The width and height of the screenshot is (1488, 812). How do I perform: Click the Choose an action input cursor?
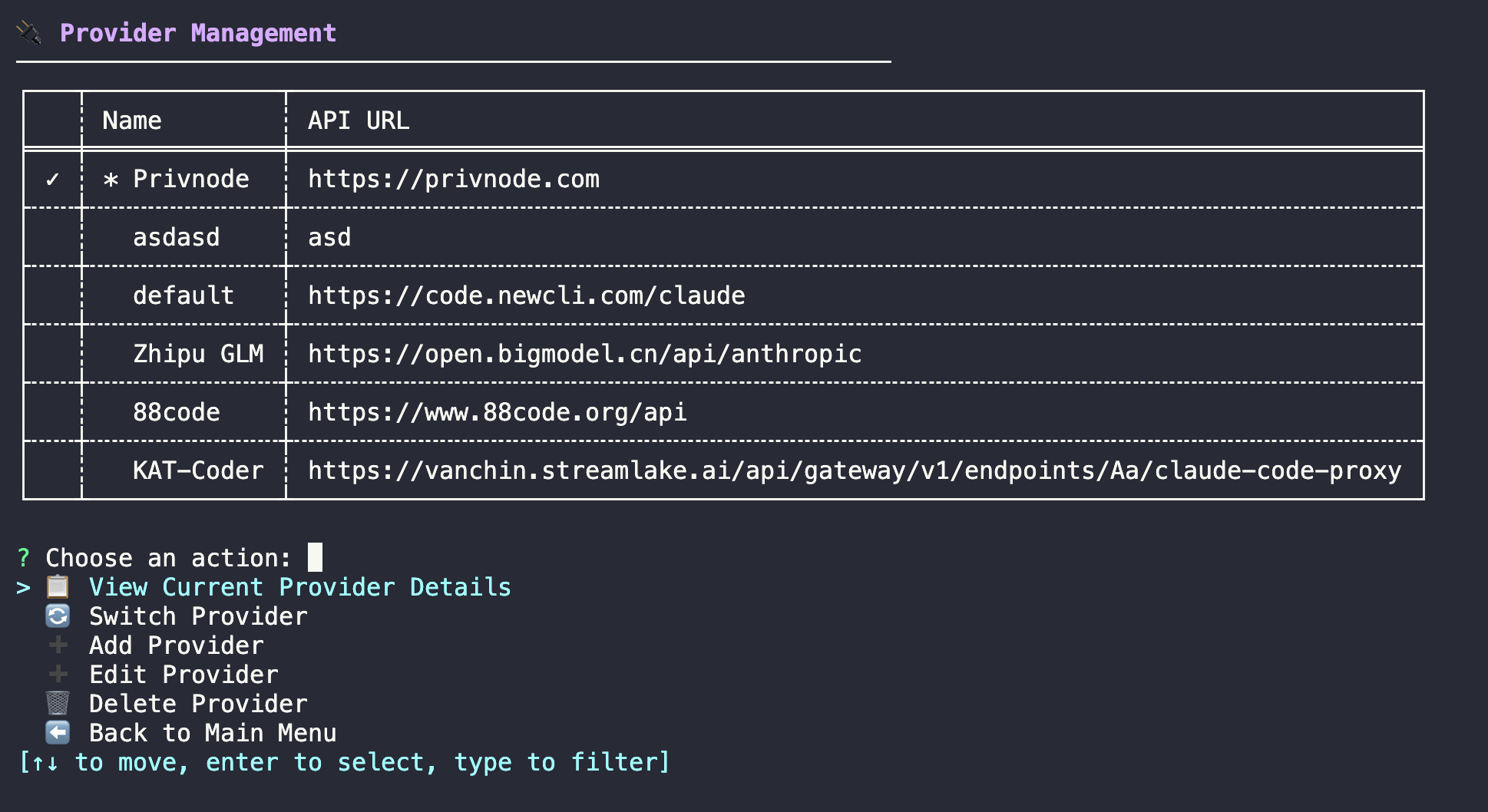coord(314,557)
